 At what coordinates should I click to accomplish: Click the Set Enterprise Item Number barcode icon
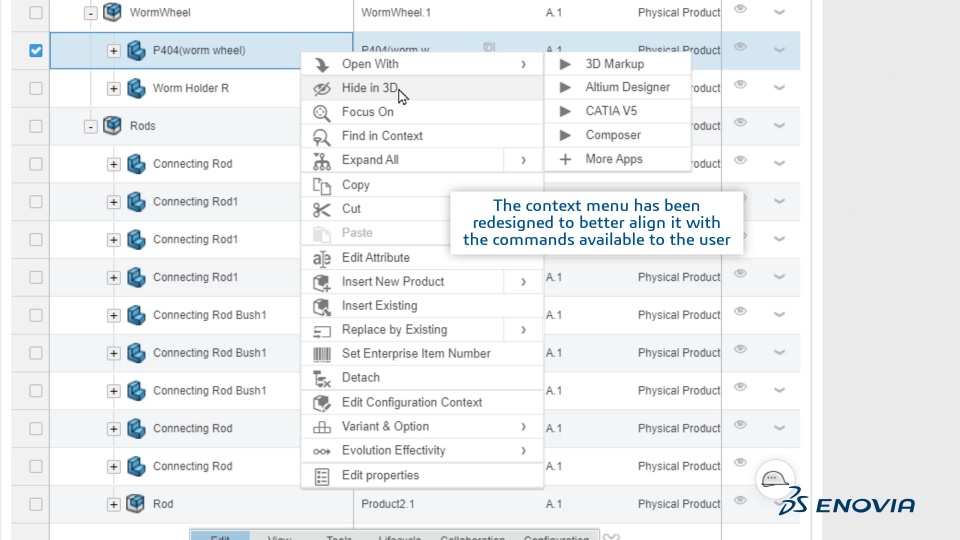322,354
